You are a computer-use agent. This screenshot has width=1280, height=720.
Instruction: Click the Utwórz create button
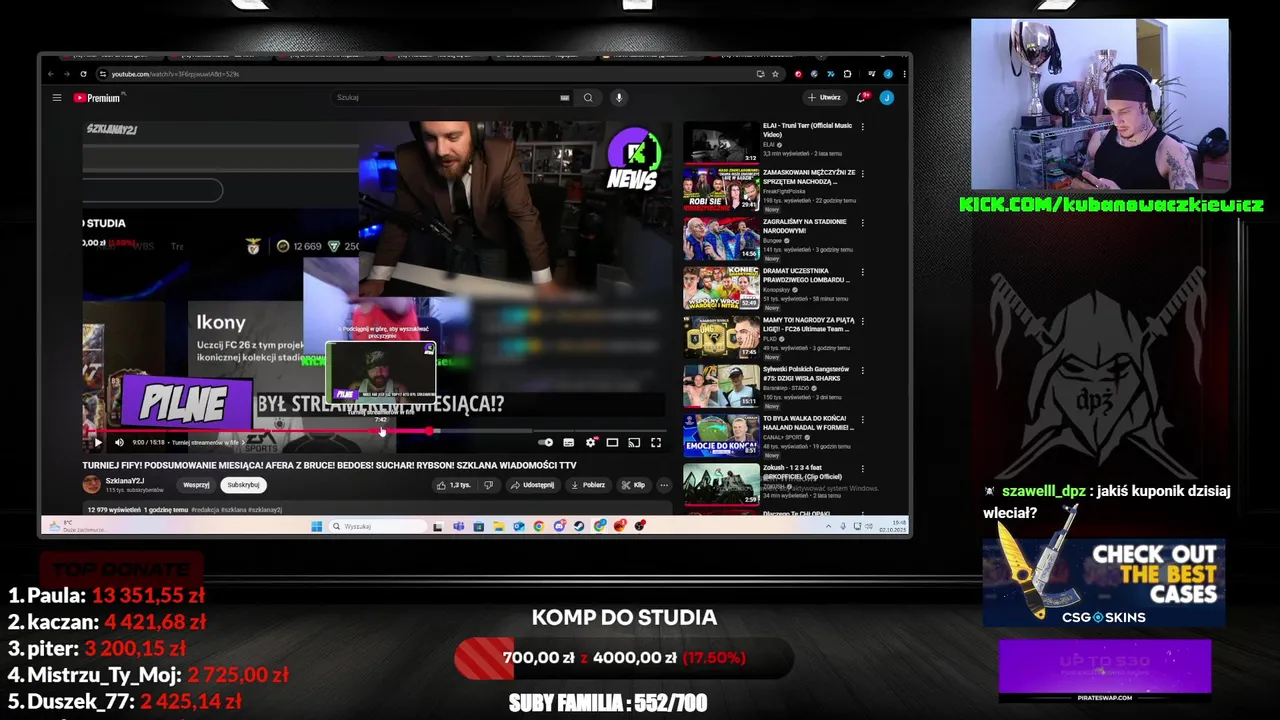824,98
